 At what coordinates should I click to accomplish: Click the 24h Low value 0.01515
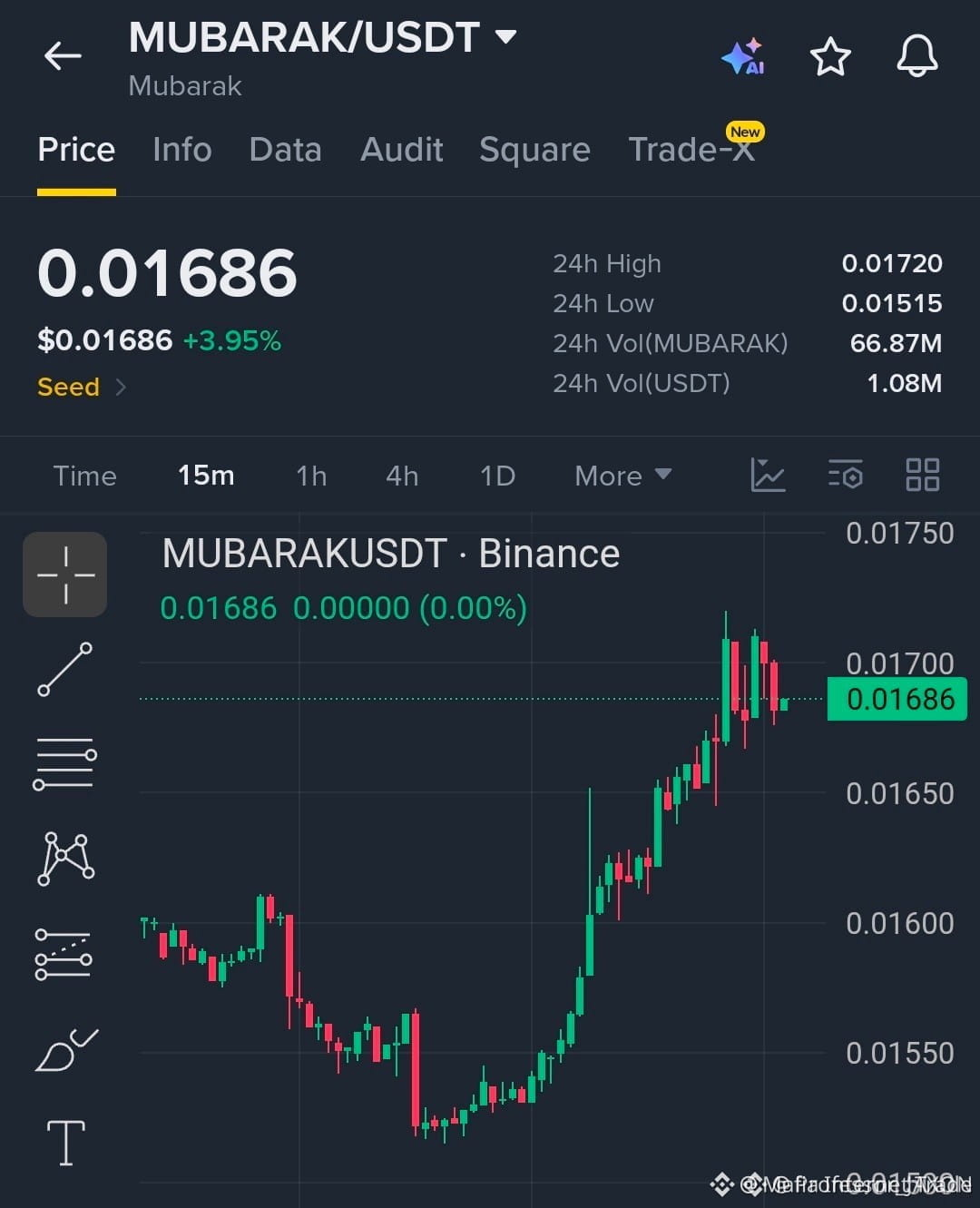coord(892,303)
